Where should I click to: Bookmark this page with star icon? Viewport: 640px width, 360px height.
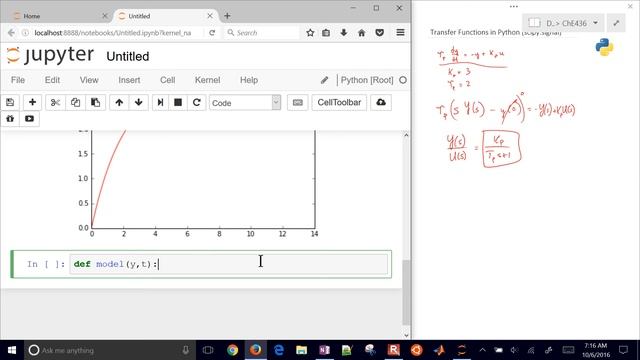point(310,33)
